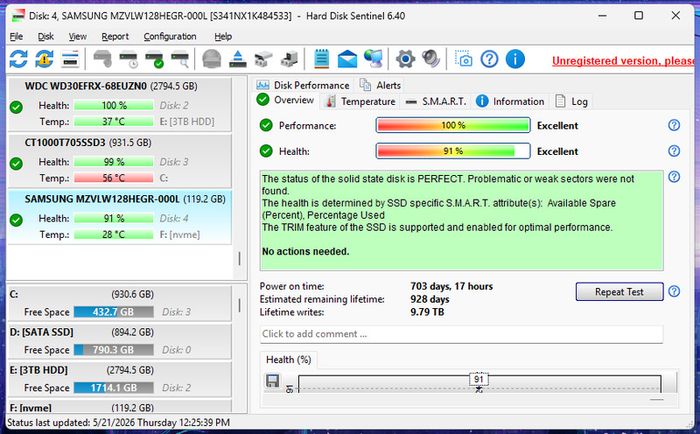The height and width of the screenshot is (434, 700).
Task: Select the E: [3TB HDD] partition entry
Action: [120, 379]
